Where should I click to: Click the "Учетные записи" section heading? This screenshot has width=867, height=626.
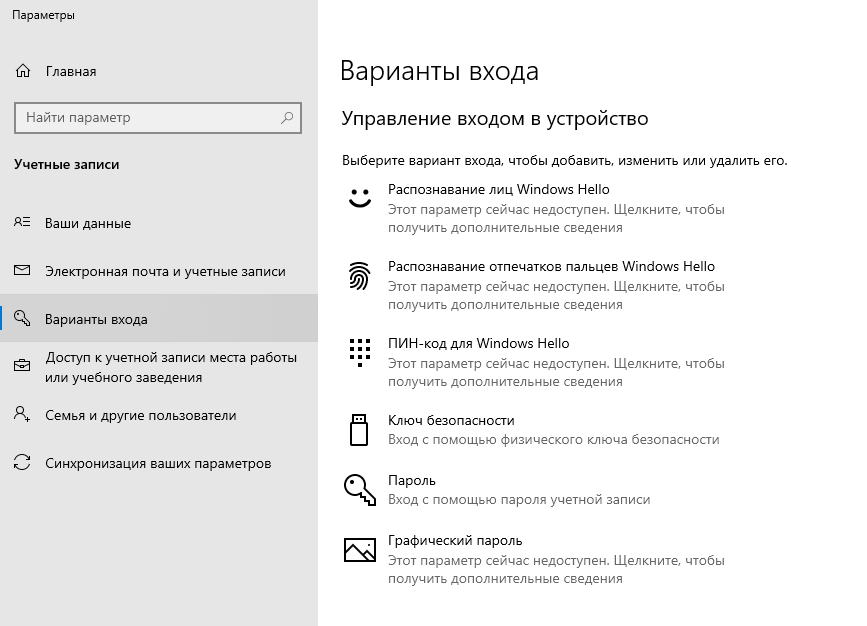[66, 164]
